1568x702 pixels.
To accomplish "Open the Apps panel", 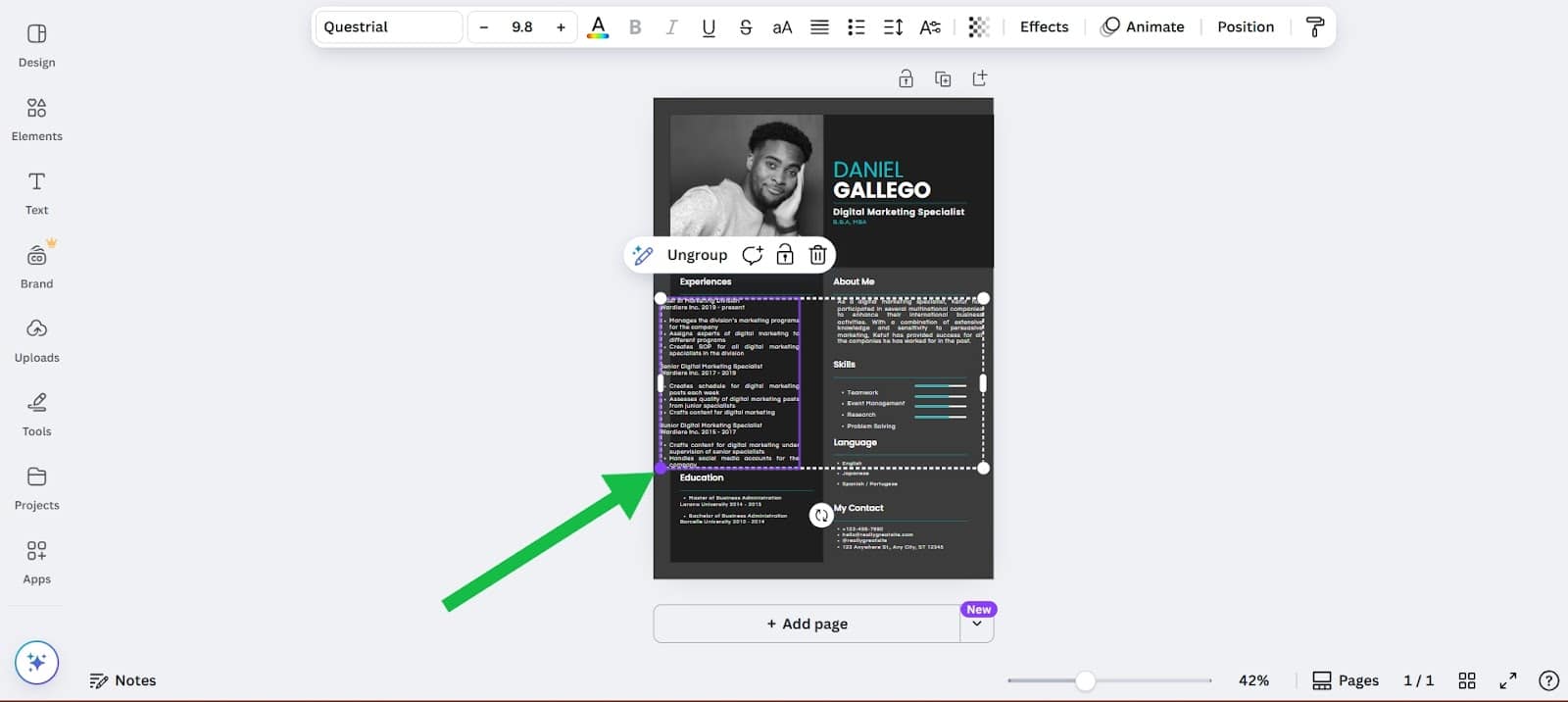I will click(x=36, y=563).
